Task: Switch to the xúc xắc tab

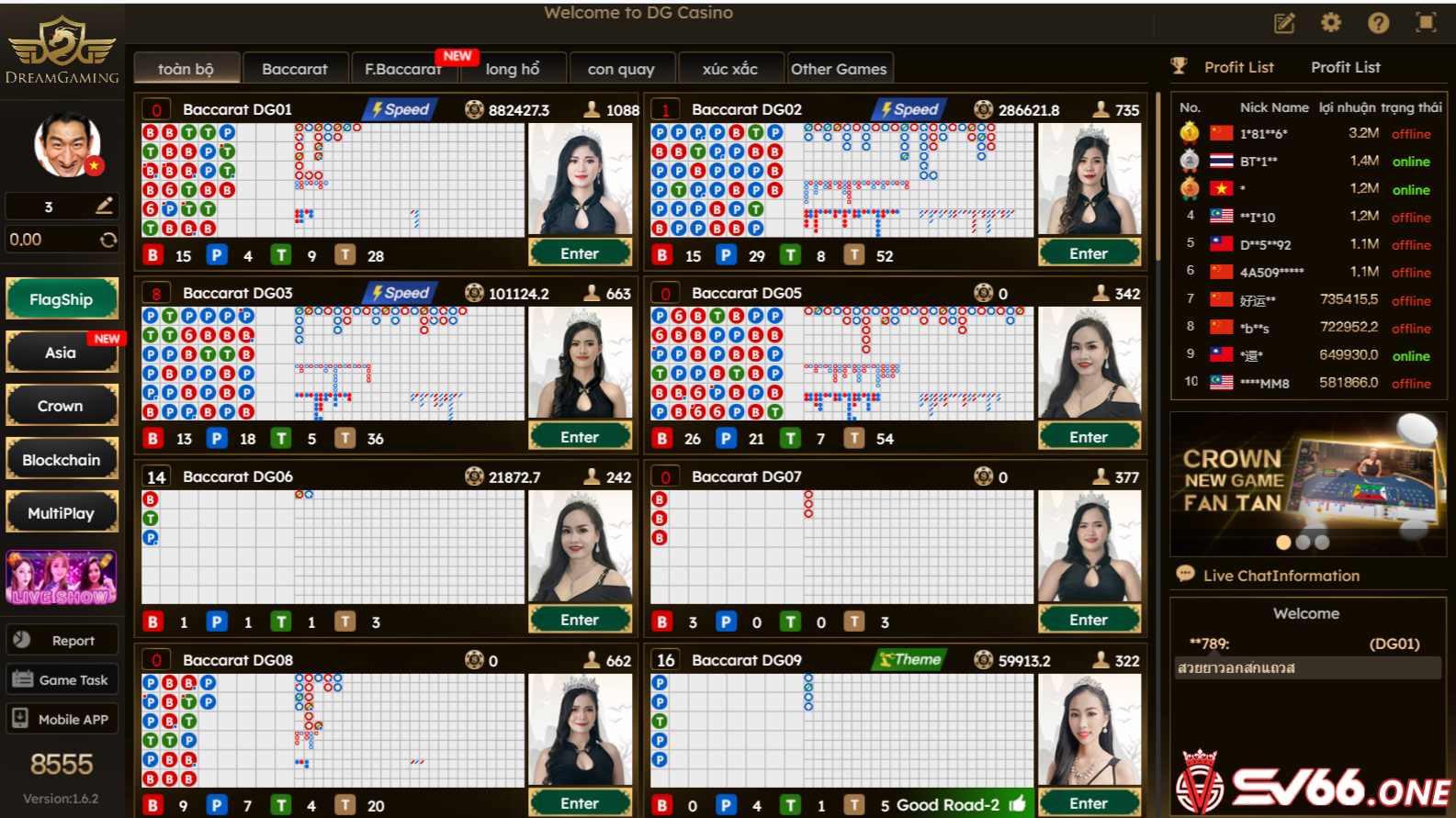Action: tap(730, 69)
